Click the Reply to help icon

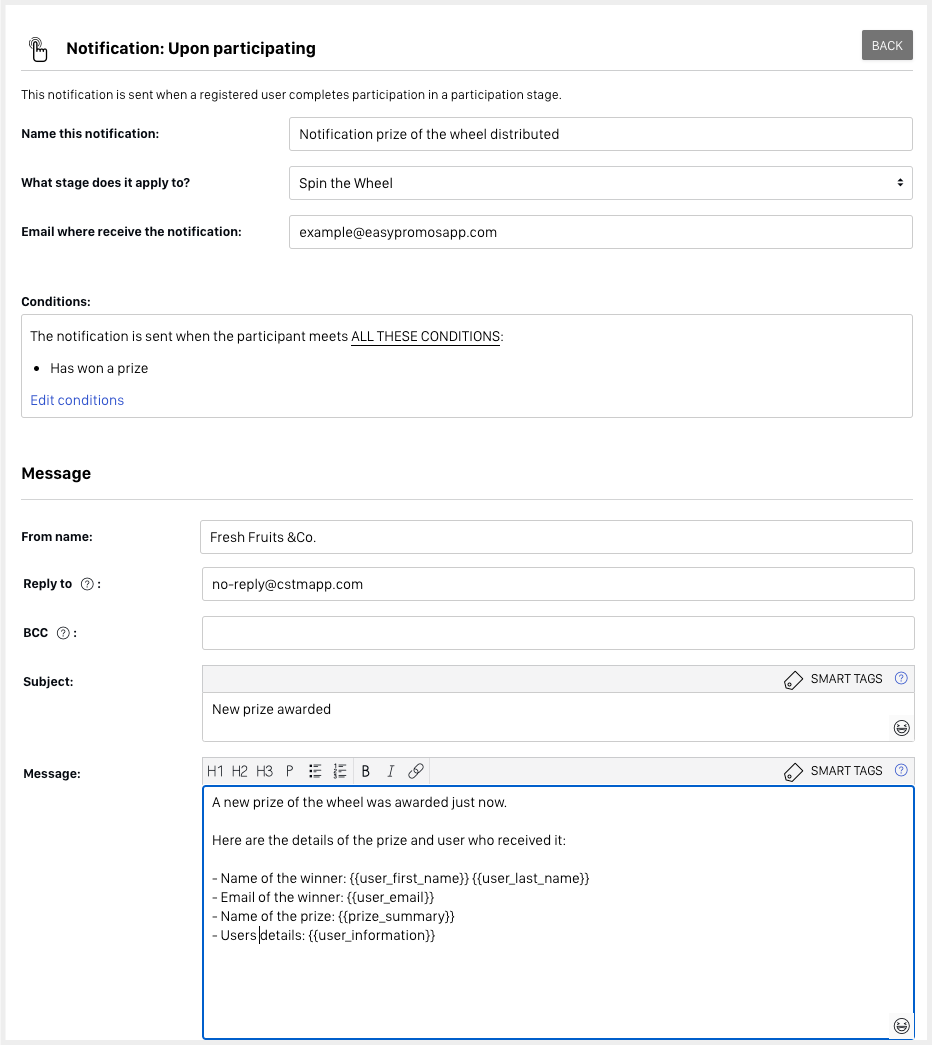87,585
